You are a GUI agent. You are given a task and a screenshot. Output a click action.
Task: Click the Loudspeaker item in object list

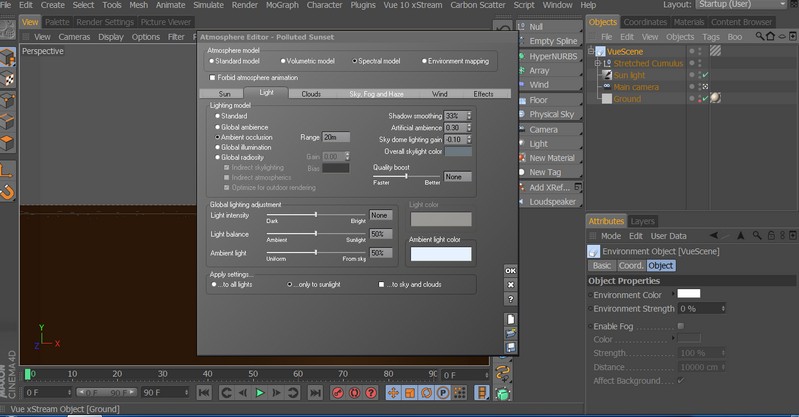coord(550,201)
